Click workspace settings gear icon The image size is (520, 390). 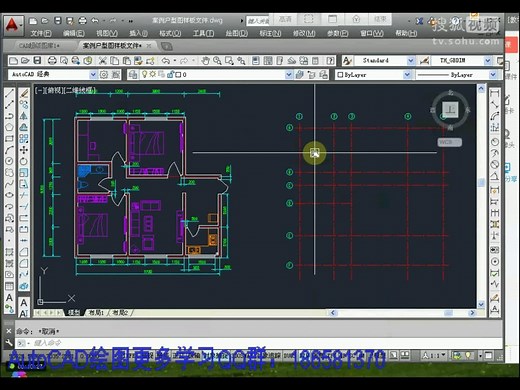pyautogui.click(x=104, y=75)
